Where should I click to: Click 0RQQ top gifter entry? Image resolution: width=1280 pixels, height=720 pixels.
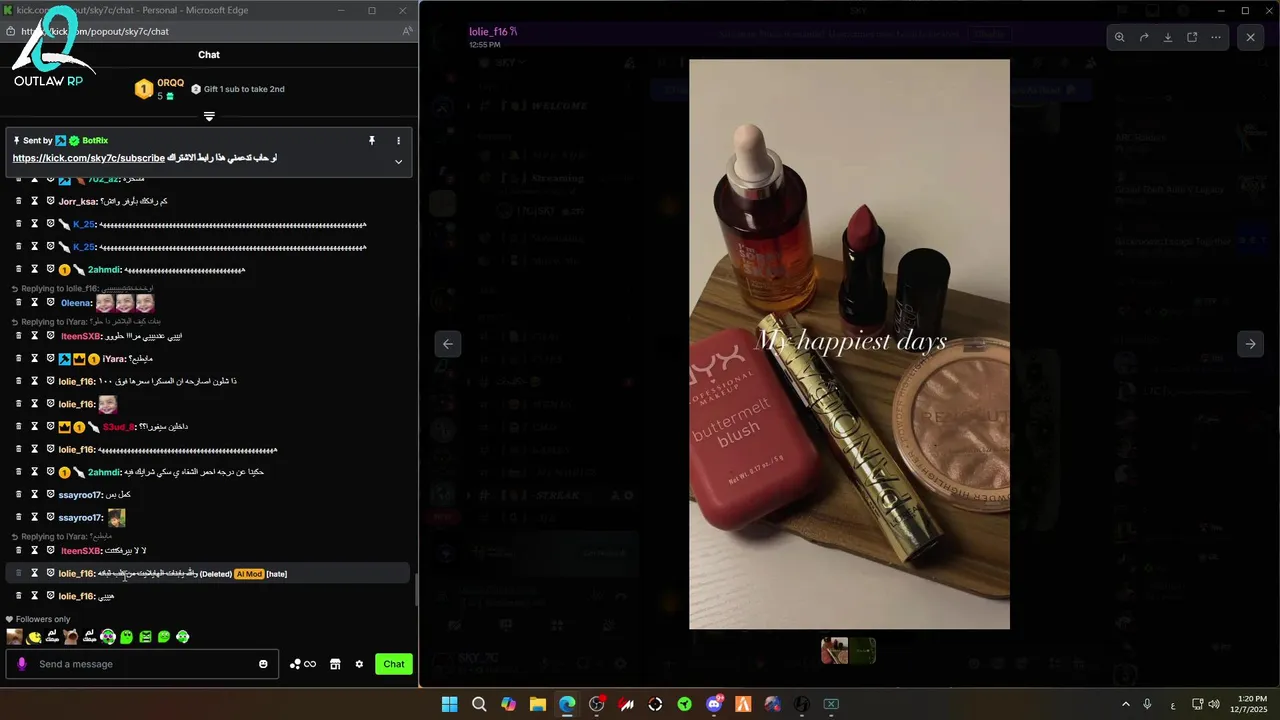[160, 89]
